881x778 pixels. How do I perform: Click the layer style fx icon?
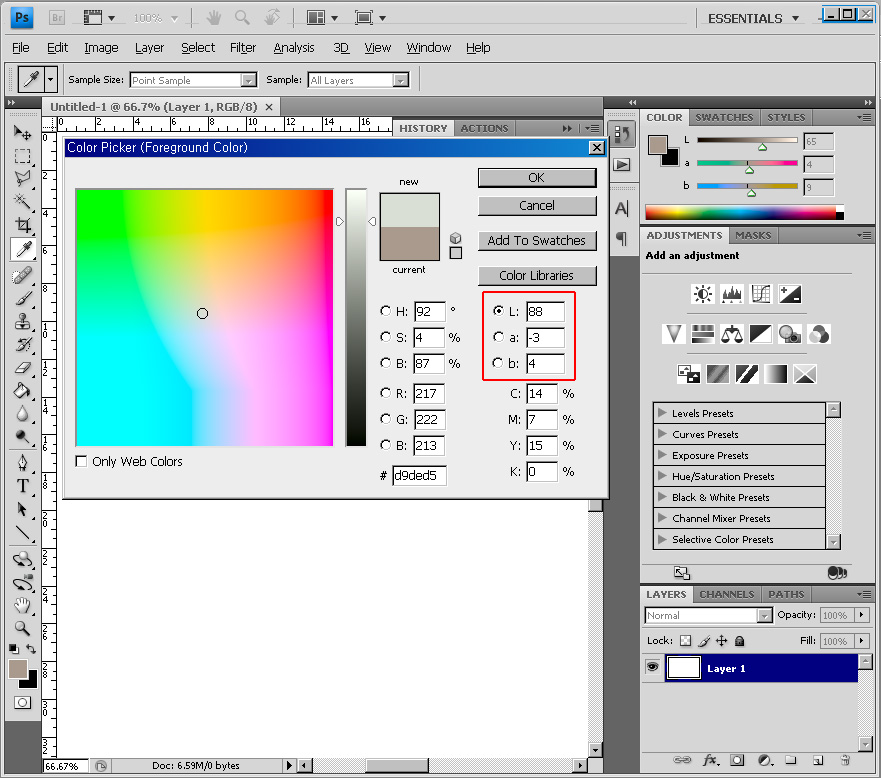coord(712,761)
